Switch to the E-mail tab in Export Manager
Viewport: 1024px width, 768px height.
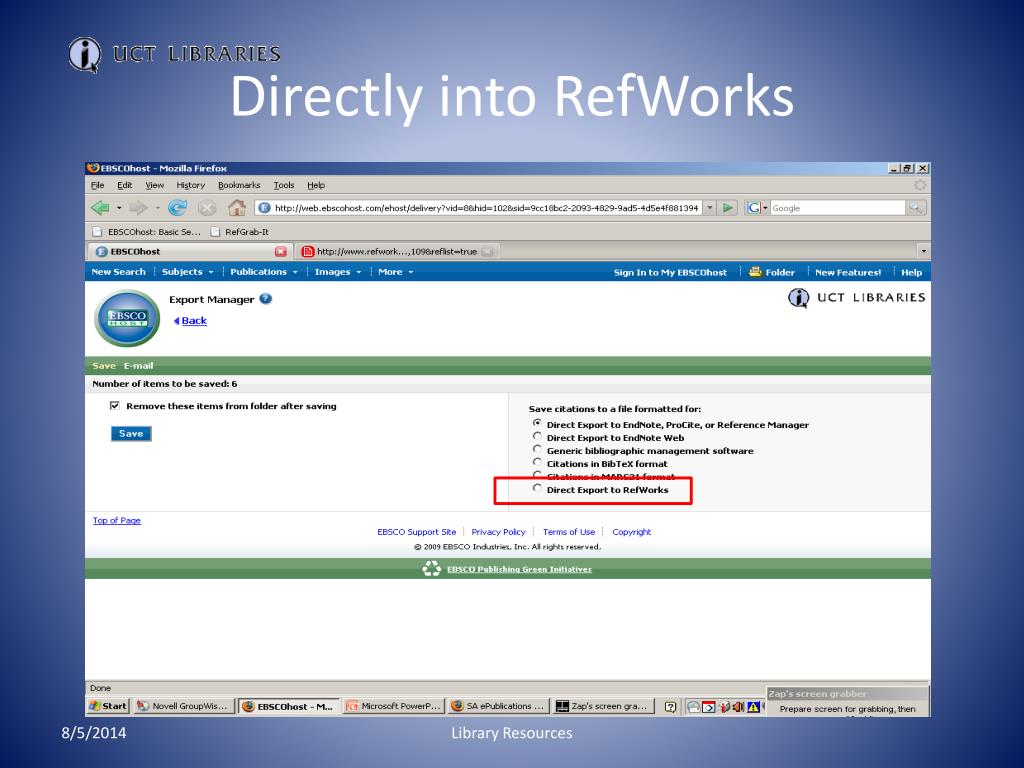coord(138,366)
